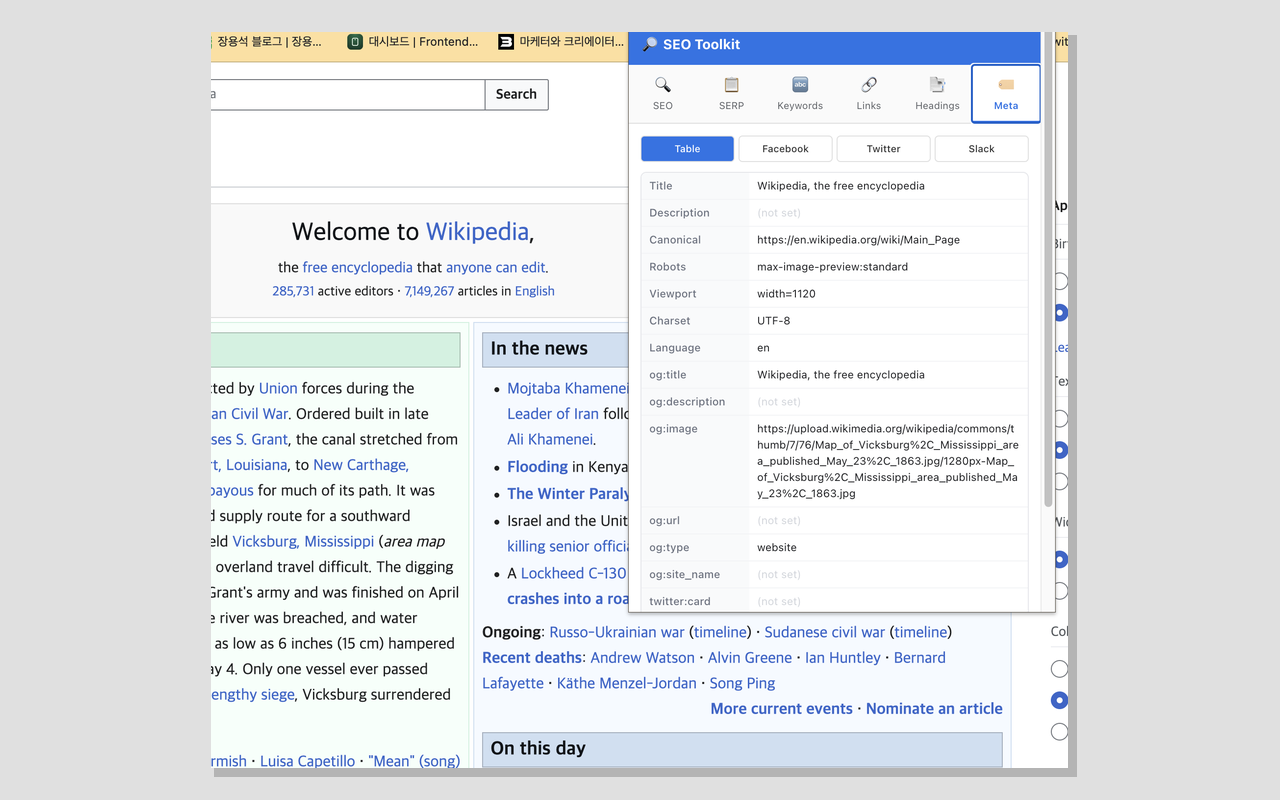
Task: Open the SEO tab in SEO Toolkit
Action: point(663,93)
